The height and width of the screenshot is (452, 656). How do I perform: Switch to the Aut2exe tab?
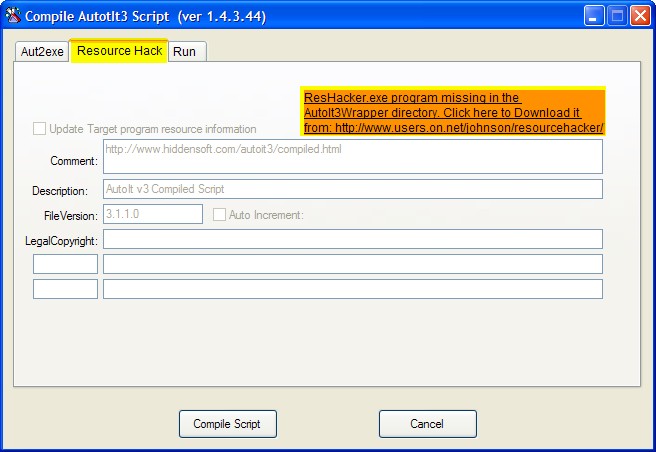(43, 52)
